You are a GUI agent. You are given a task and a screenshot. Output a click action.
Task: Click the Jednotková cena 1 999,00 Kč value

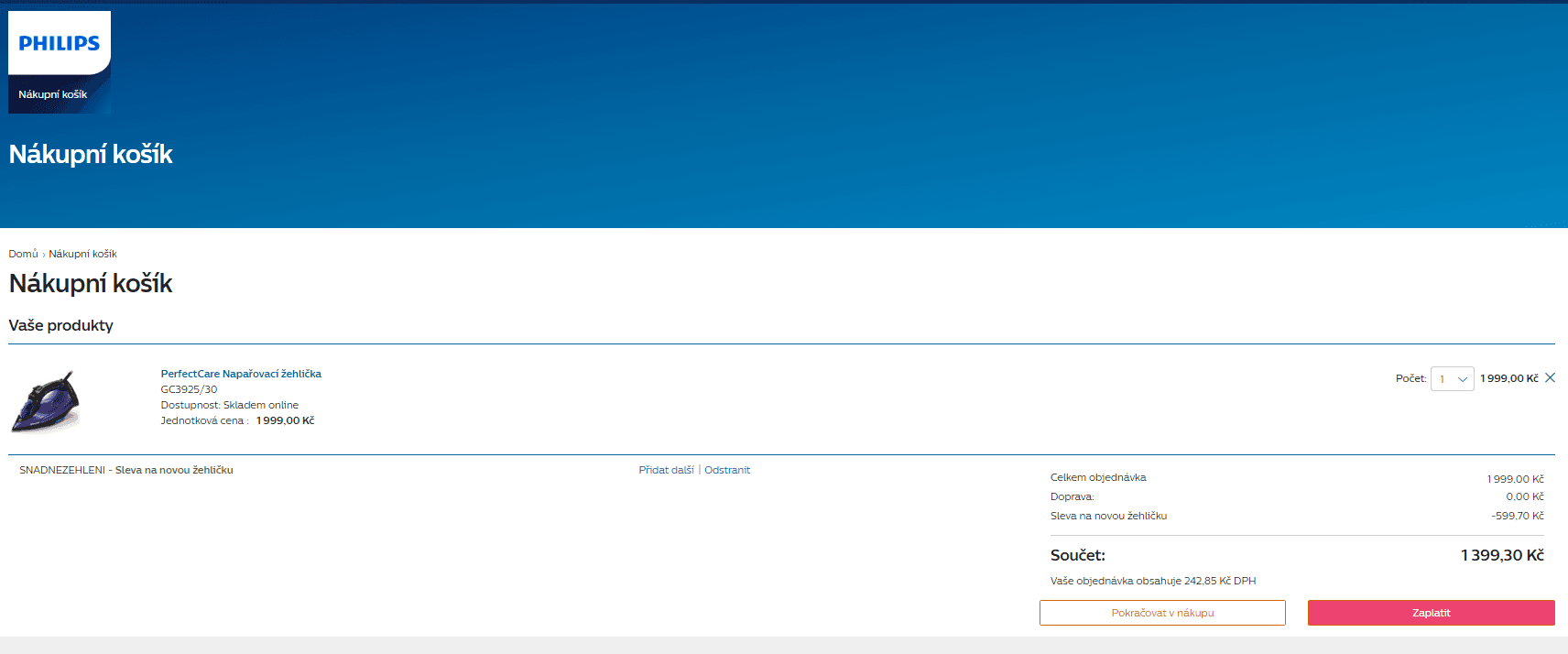coord(285,420)
